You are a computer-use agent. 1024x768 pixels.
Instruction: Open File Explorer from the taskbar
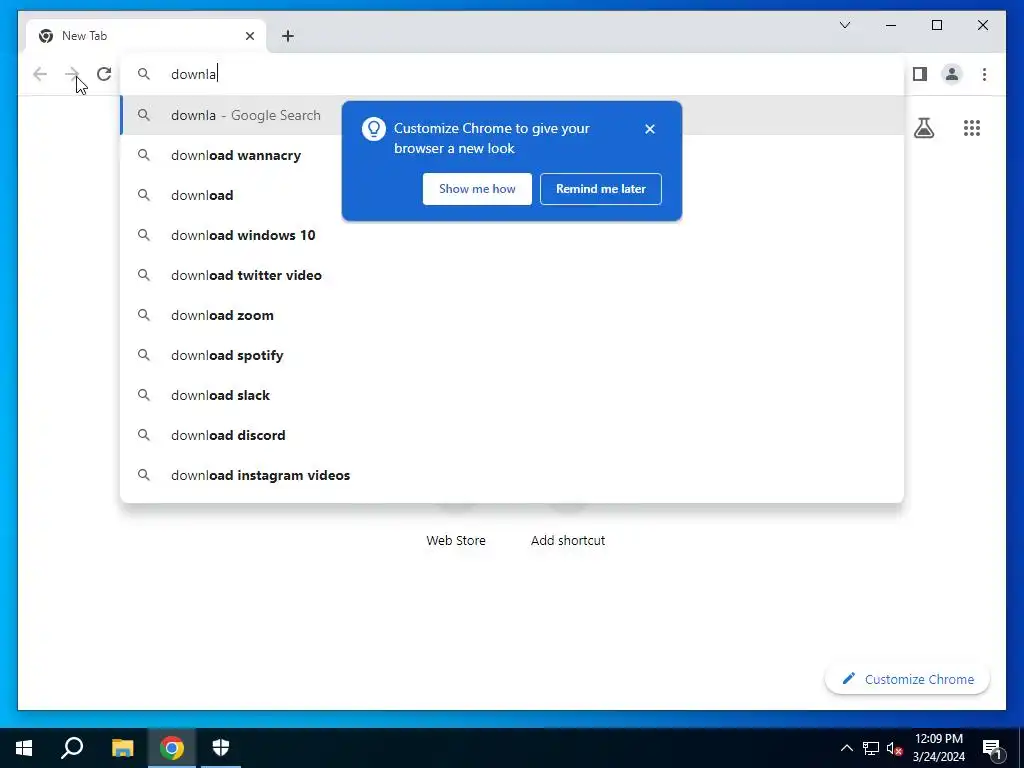122,748
